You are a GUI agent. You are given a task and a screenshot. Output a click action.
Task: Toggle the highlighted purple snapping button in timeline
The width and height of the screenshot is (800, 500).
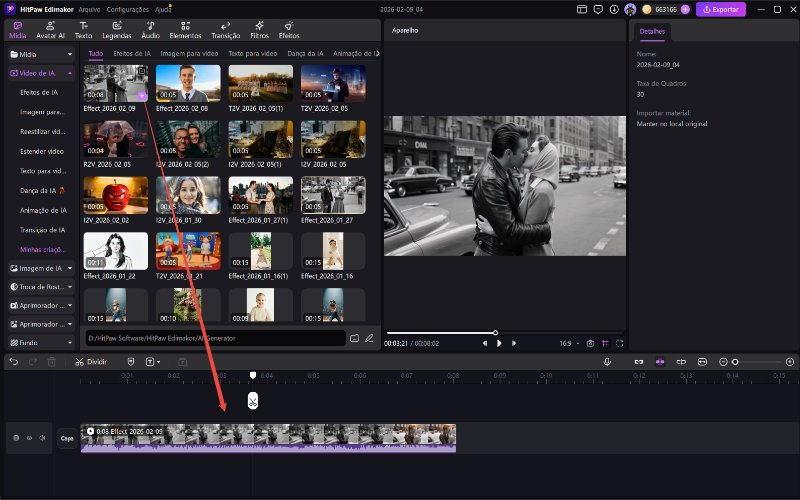point(659,361)
